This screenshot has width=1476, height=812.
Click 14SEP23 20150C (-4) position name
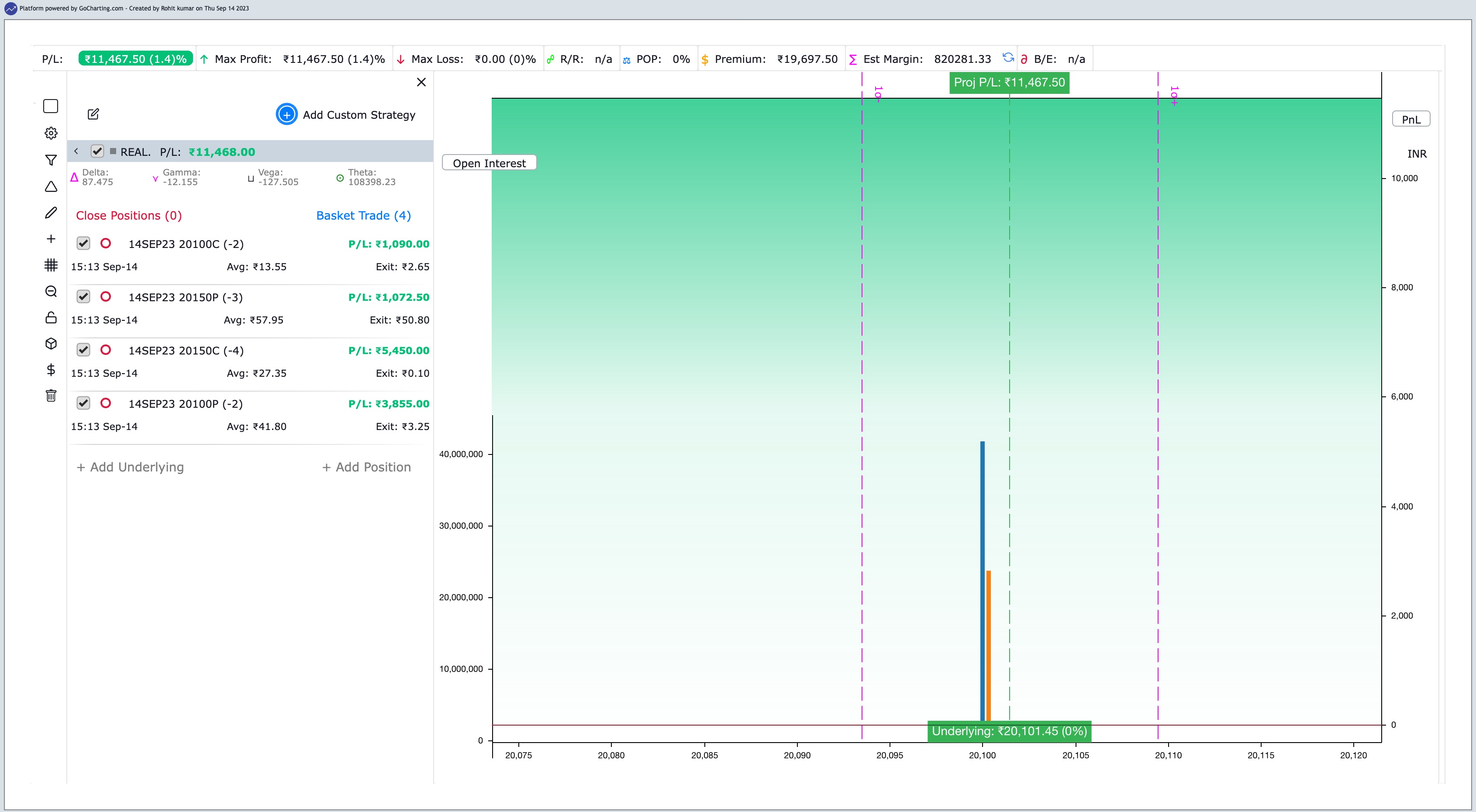click(x=186, y=351)
